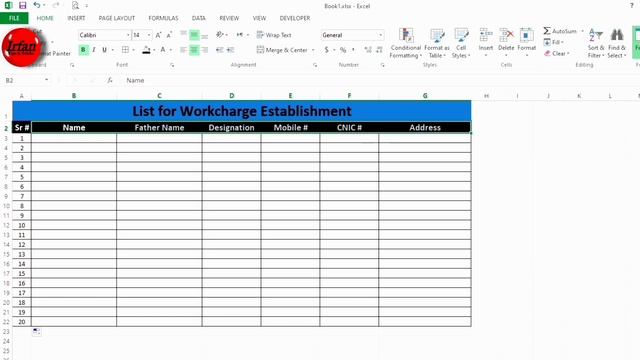Open Alignment dialog launcher
The height and width of the screenshot is (360, 640).
point(315,65)
